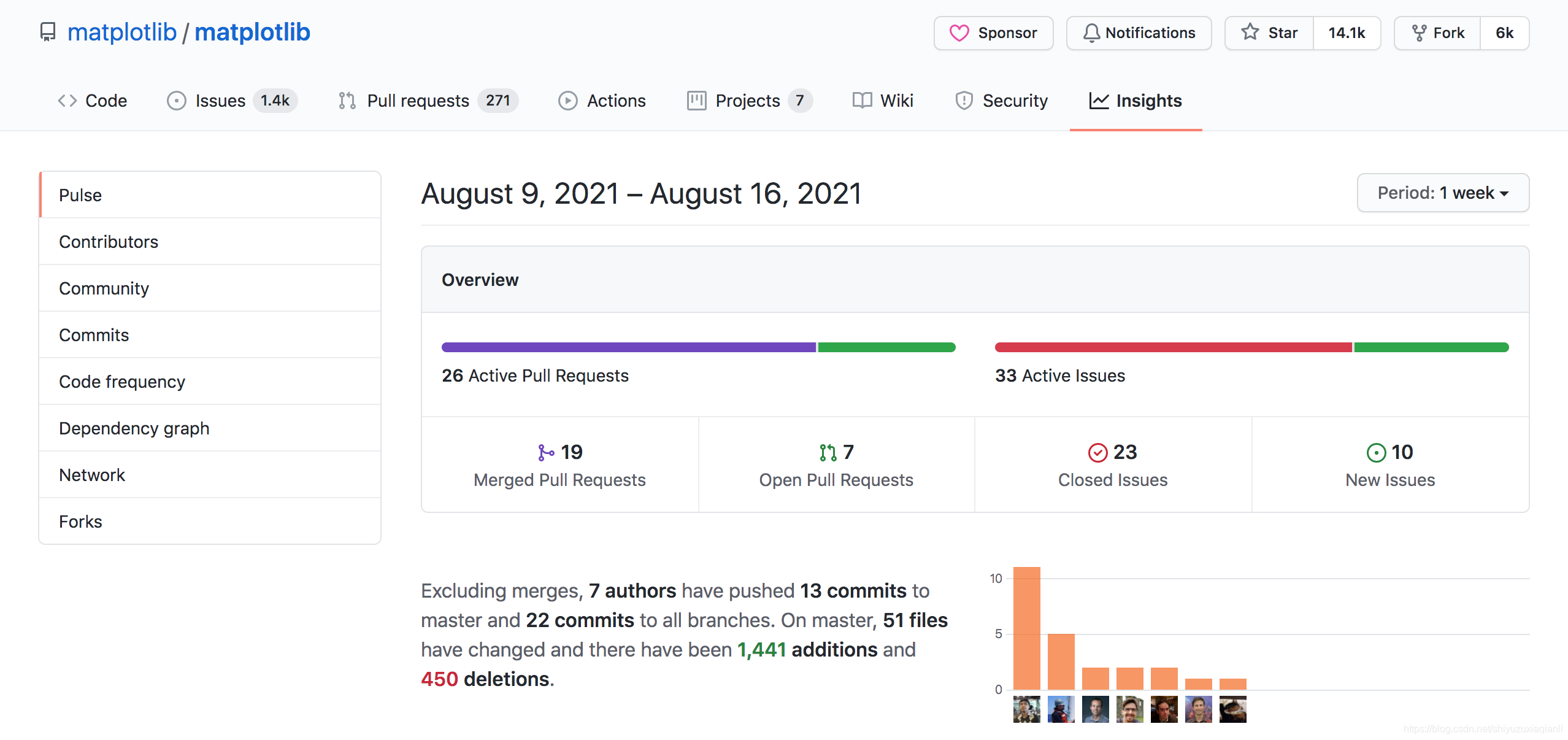The height and width of the screenshot is (740, 1568).
Task: Open the matplotlib organization link
Action: 122,32
